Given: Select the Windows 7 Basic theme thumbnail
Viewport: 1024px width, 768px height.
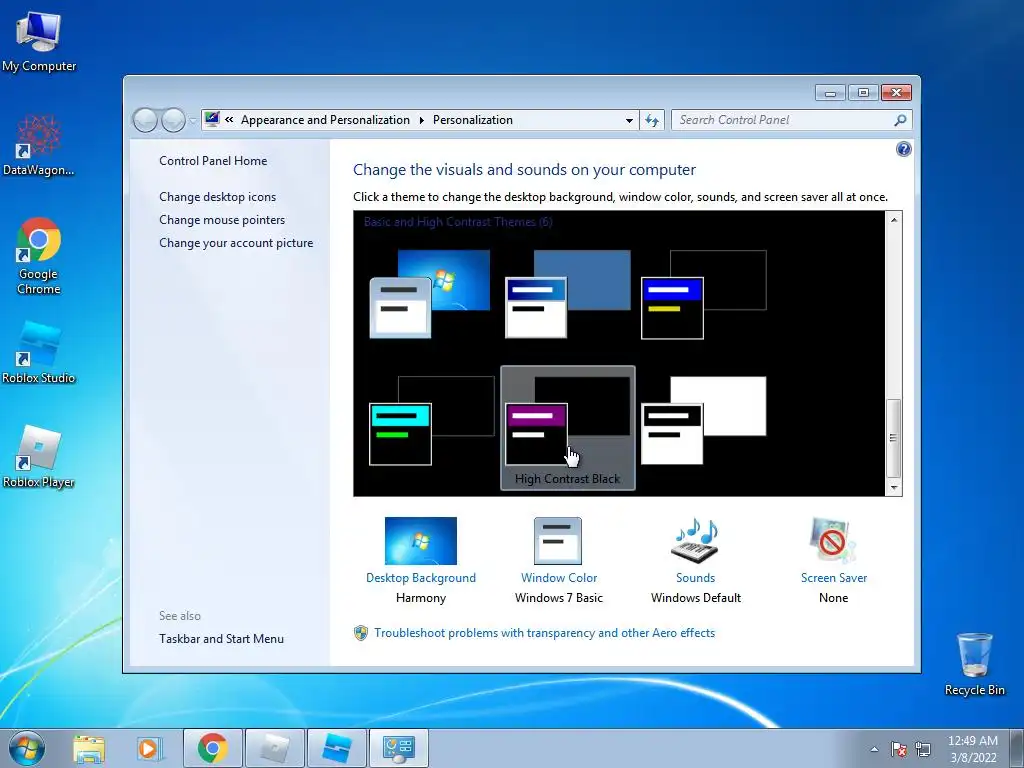Looking at the screenshot, I should (430, 294).
